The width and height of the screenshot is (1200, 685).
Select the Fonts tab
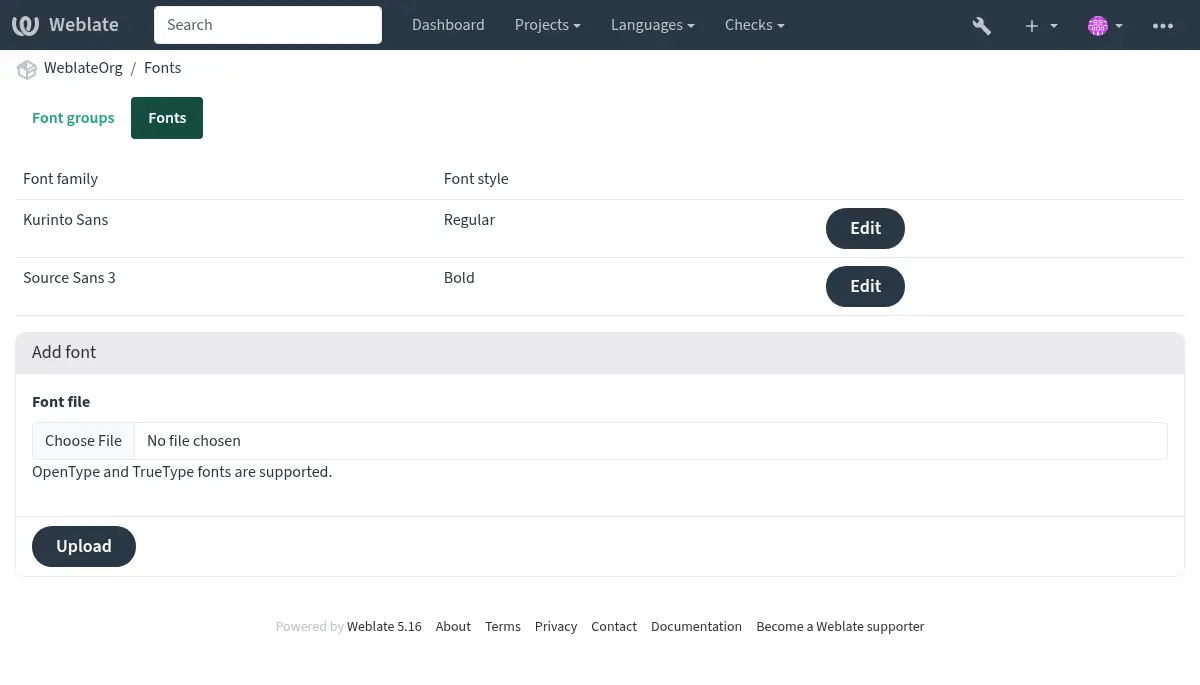click(x=167, y=118)
